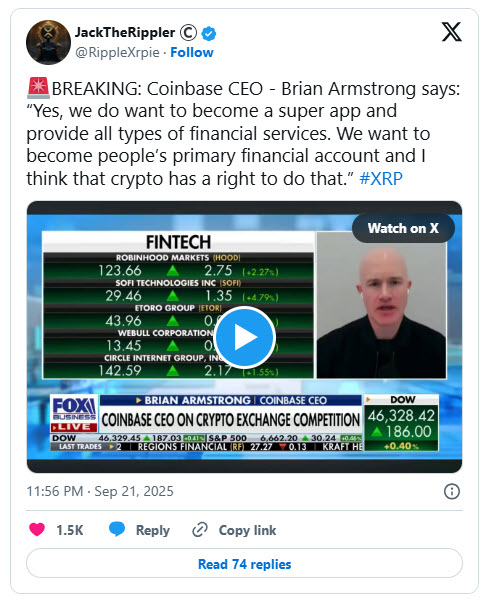Open the JackTheRippler display name
This screenshot has height=603, width=492.
coord(125,33)
